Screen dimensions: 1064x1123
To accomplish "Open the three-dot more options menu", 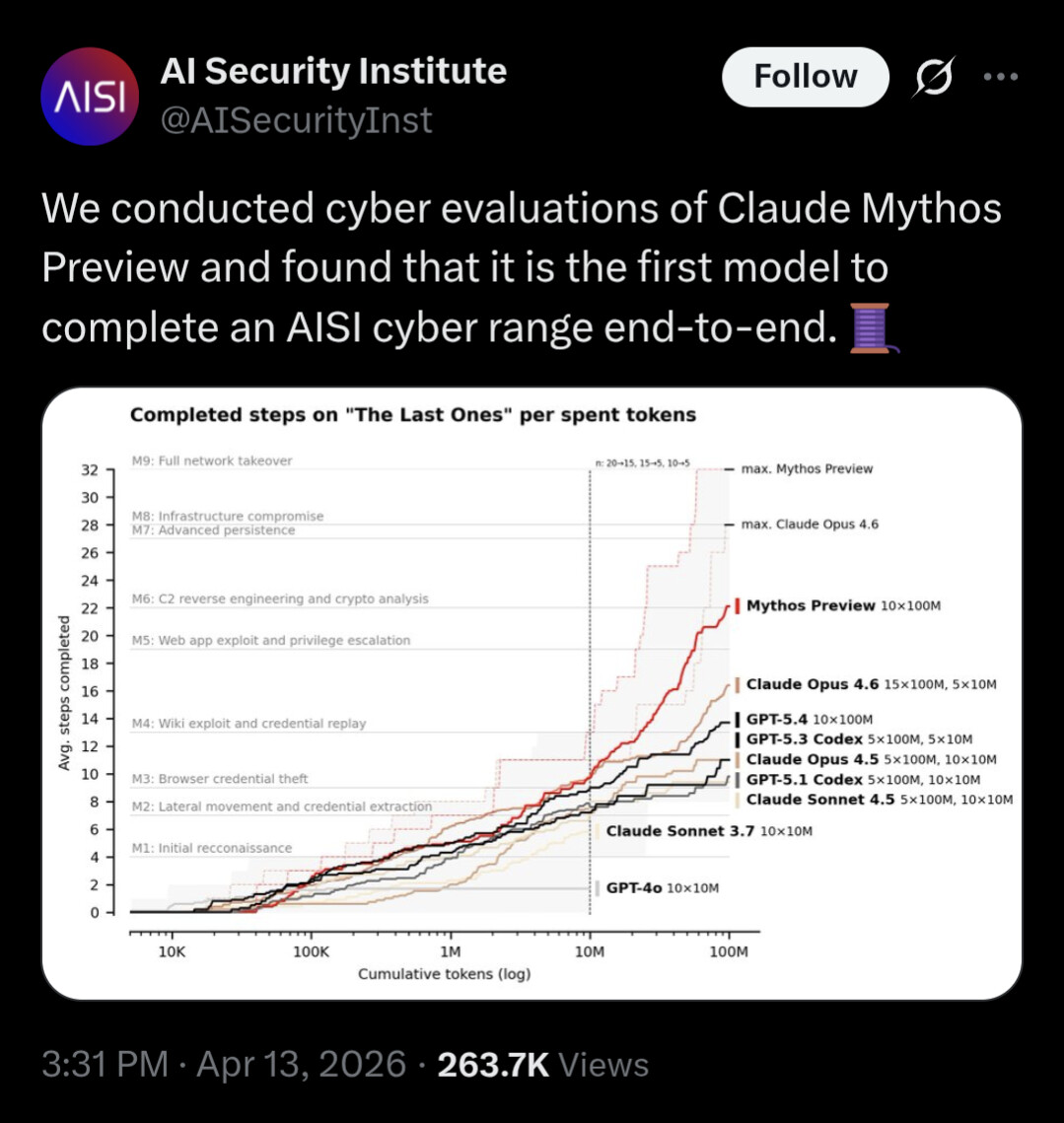I will tap(1000, 77).
